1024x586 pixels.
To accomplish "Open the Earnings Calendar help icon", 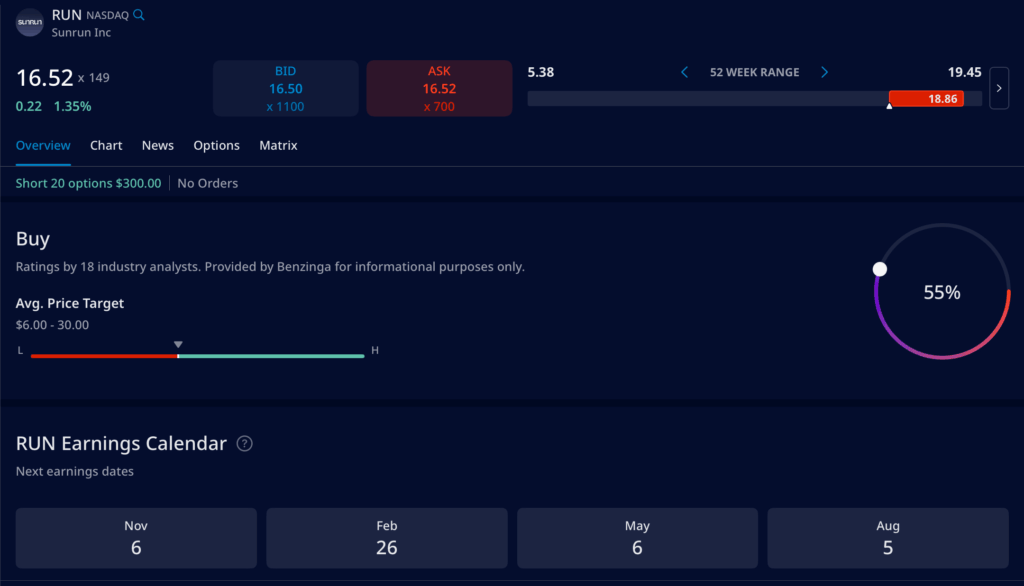I will 244,443.
